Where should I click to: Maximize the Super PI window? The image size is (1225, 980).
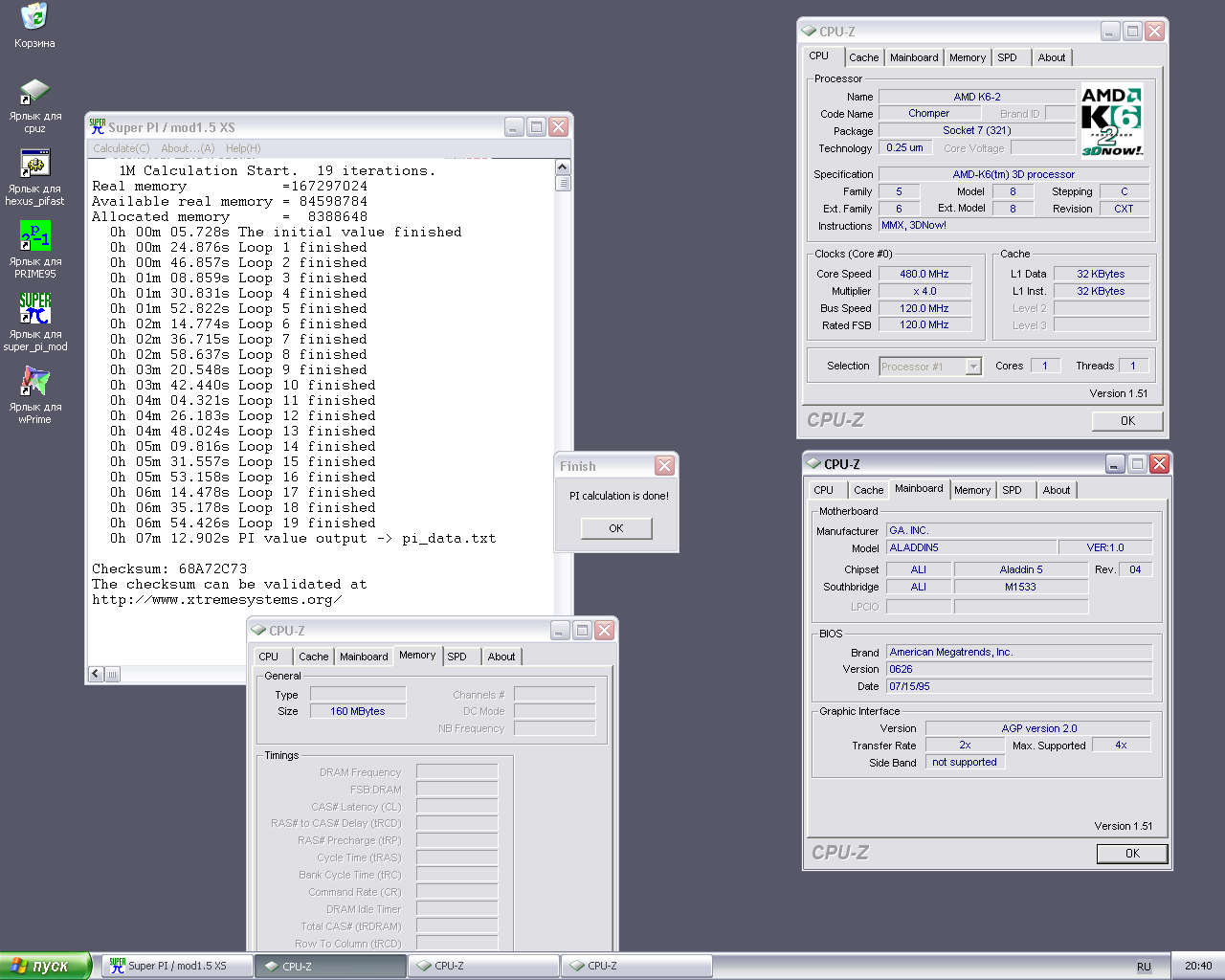(536, 126)
